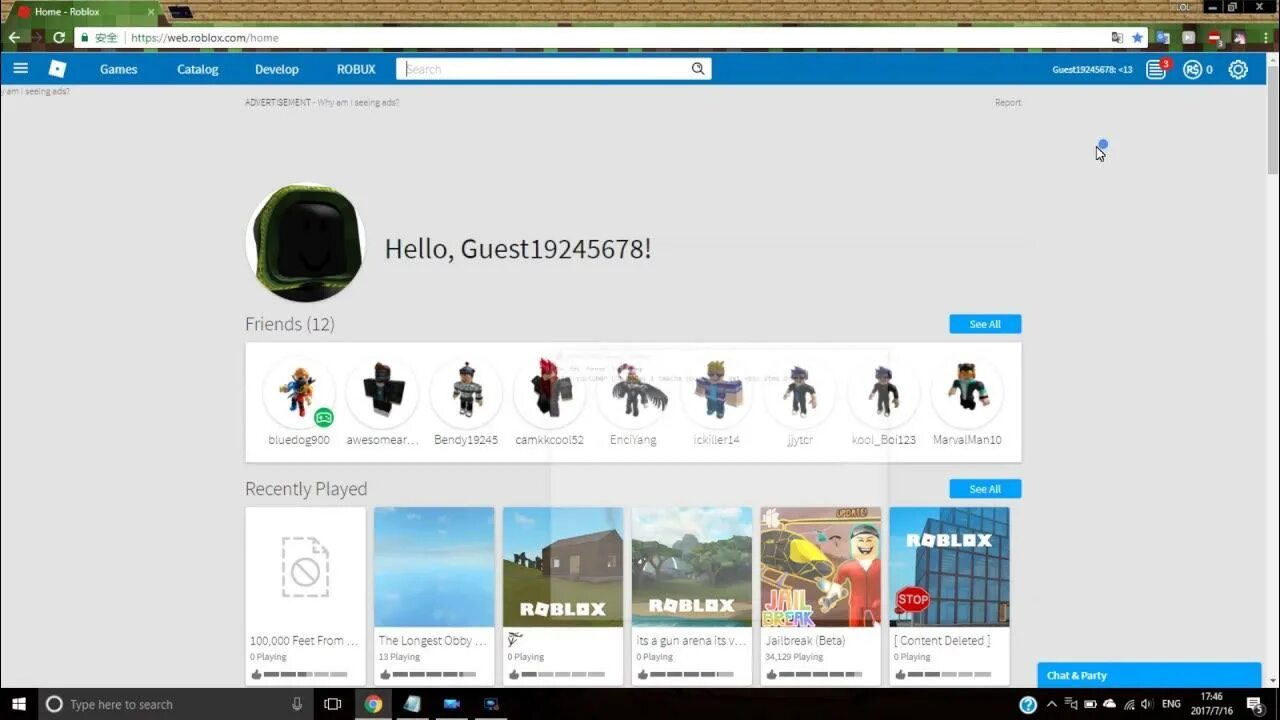This screenshot has width=1280, height=720.
Task: Open the Games menu item
Action: (x=118, y=69)
